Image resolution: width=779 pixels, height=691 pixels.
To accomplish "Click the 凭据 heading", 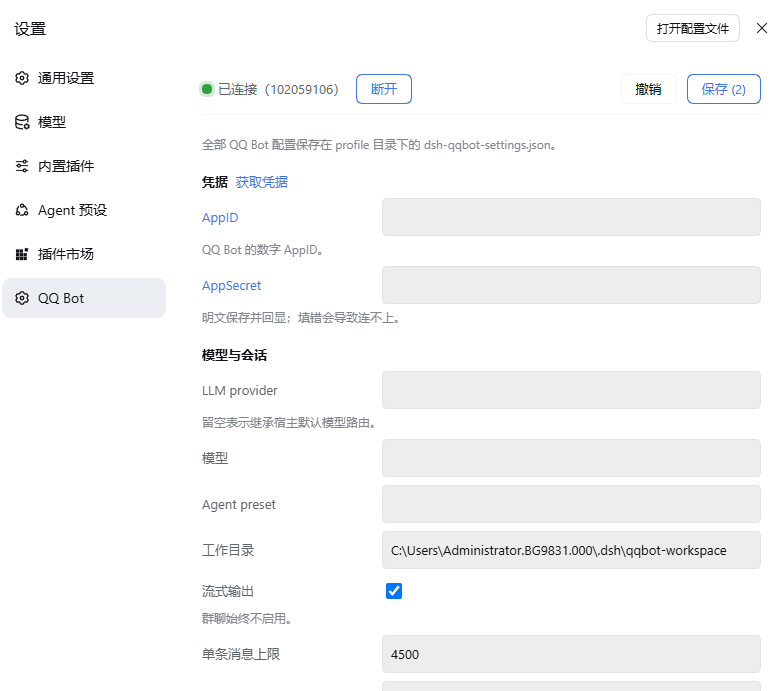I will [x=215, y=182].
